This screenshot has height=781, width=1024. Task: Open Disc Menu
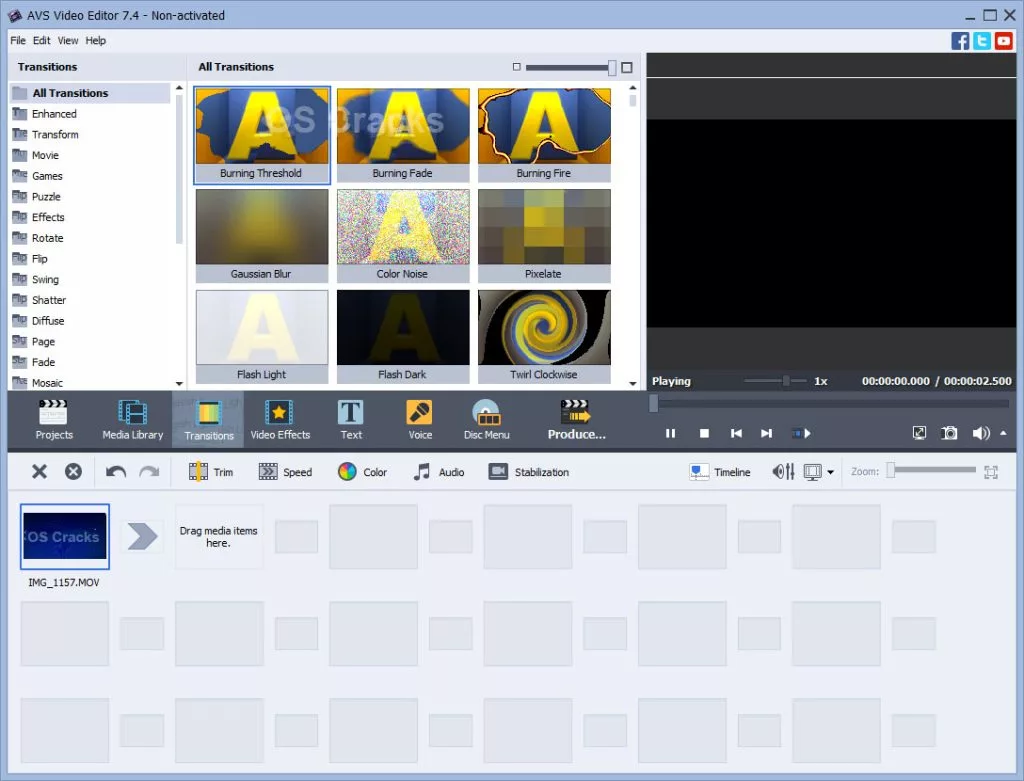[x=487, y=420]
